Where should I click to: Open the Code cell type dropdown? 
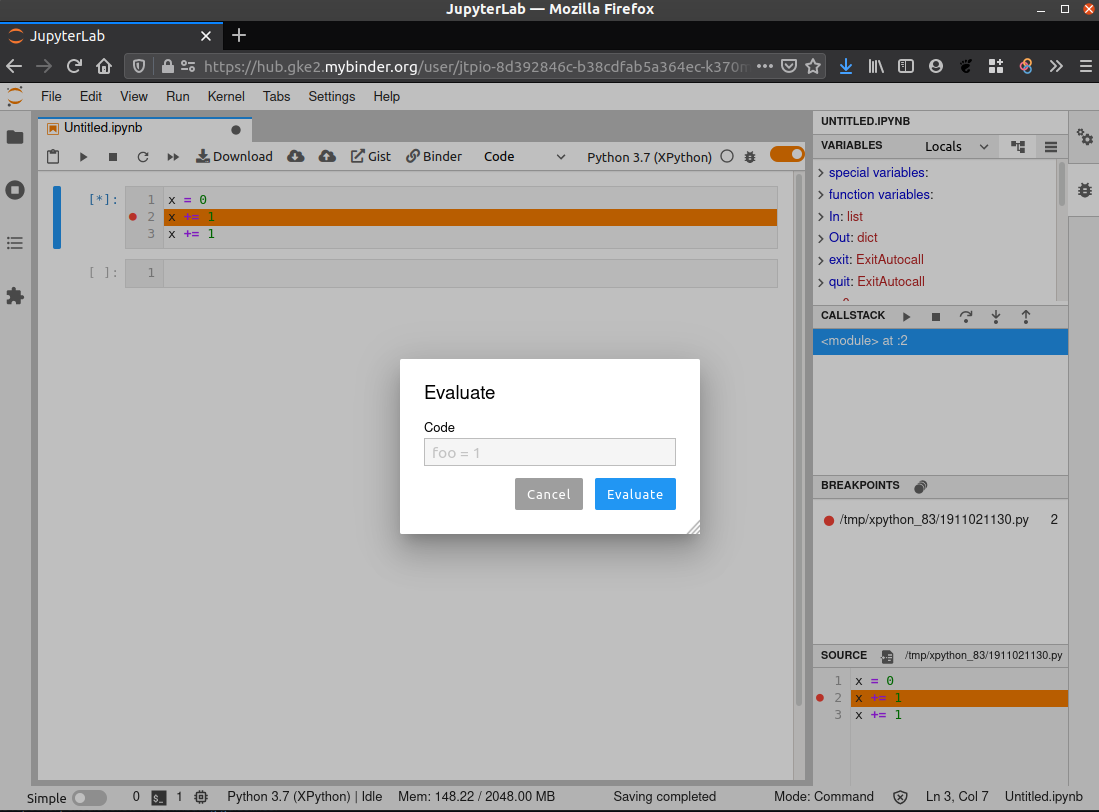[x=525, y=156]
